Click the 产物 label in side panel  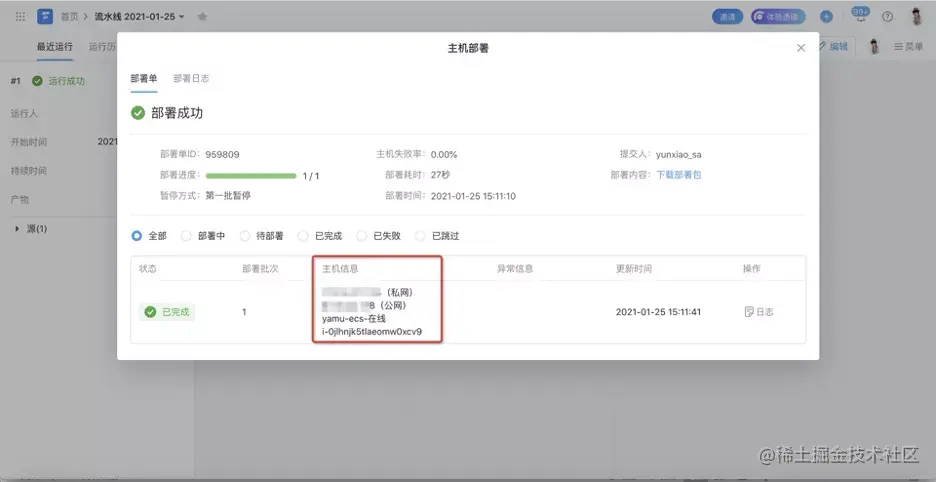click(20, 199)
